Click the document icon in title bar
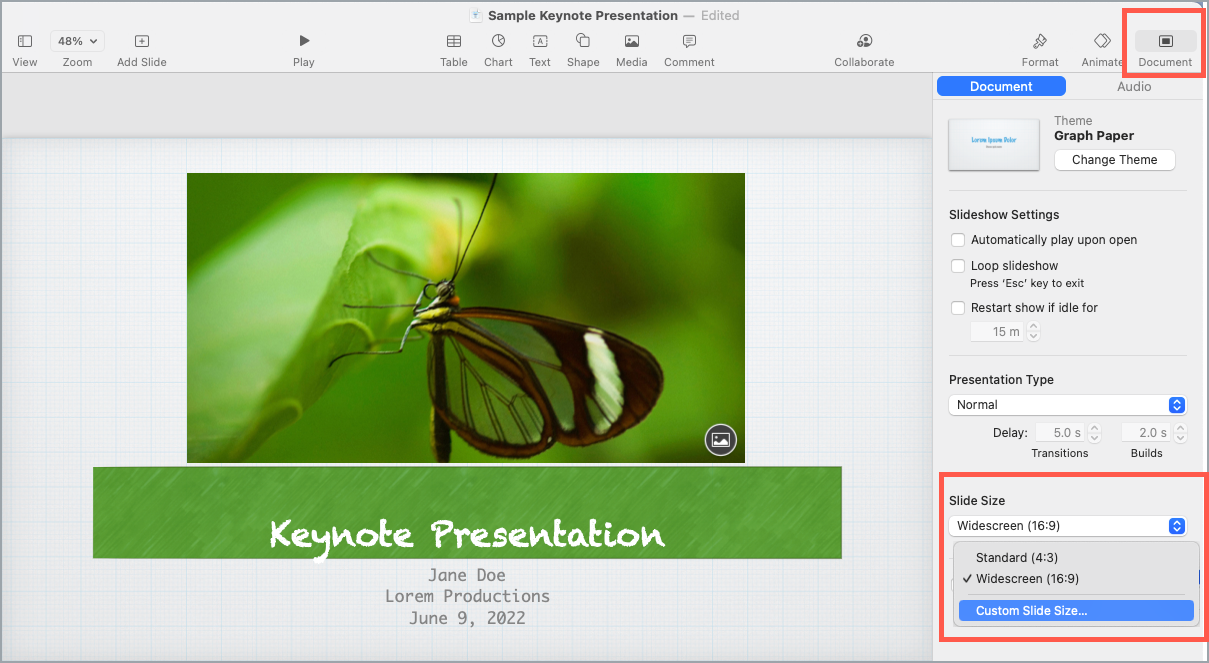1209x663 pixels. 476,15
